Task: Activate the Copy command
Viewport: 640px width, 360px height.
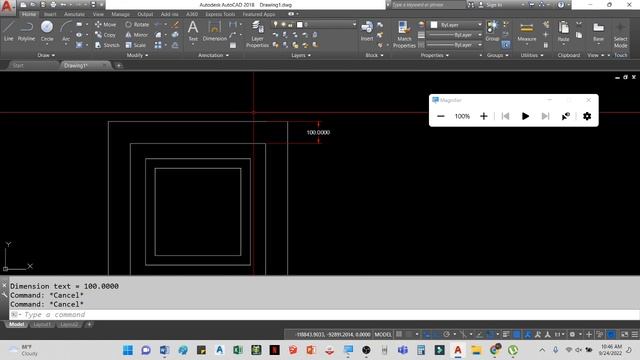Action: pyautogui.click(x=105, y=35)
